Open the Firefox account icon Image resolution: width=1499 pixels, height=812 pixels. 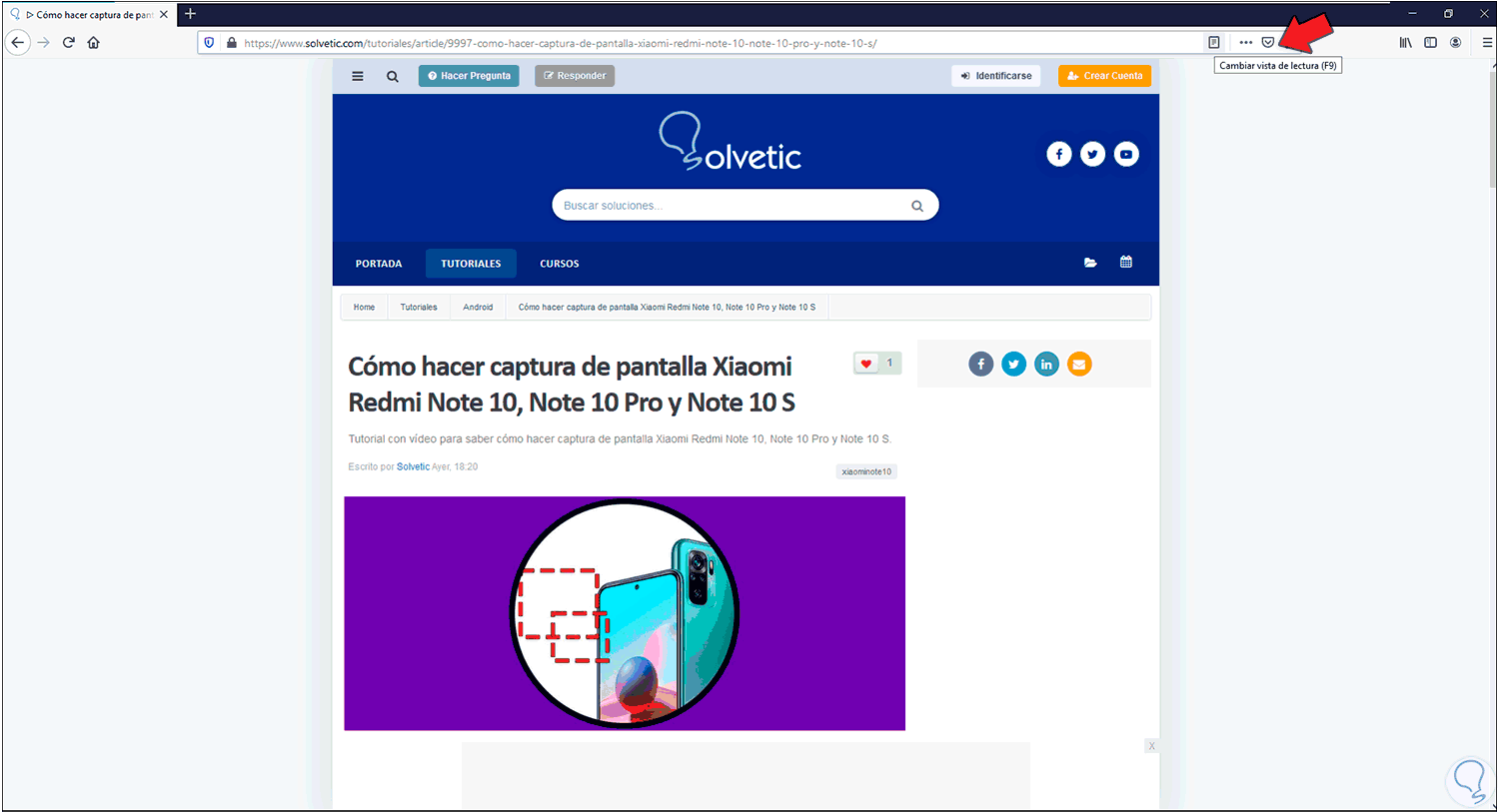tap(1455, 43)
